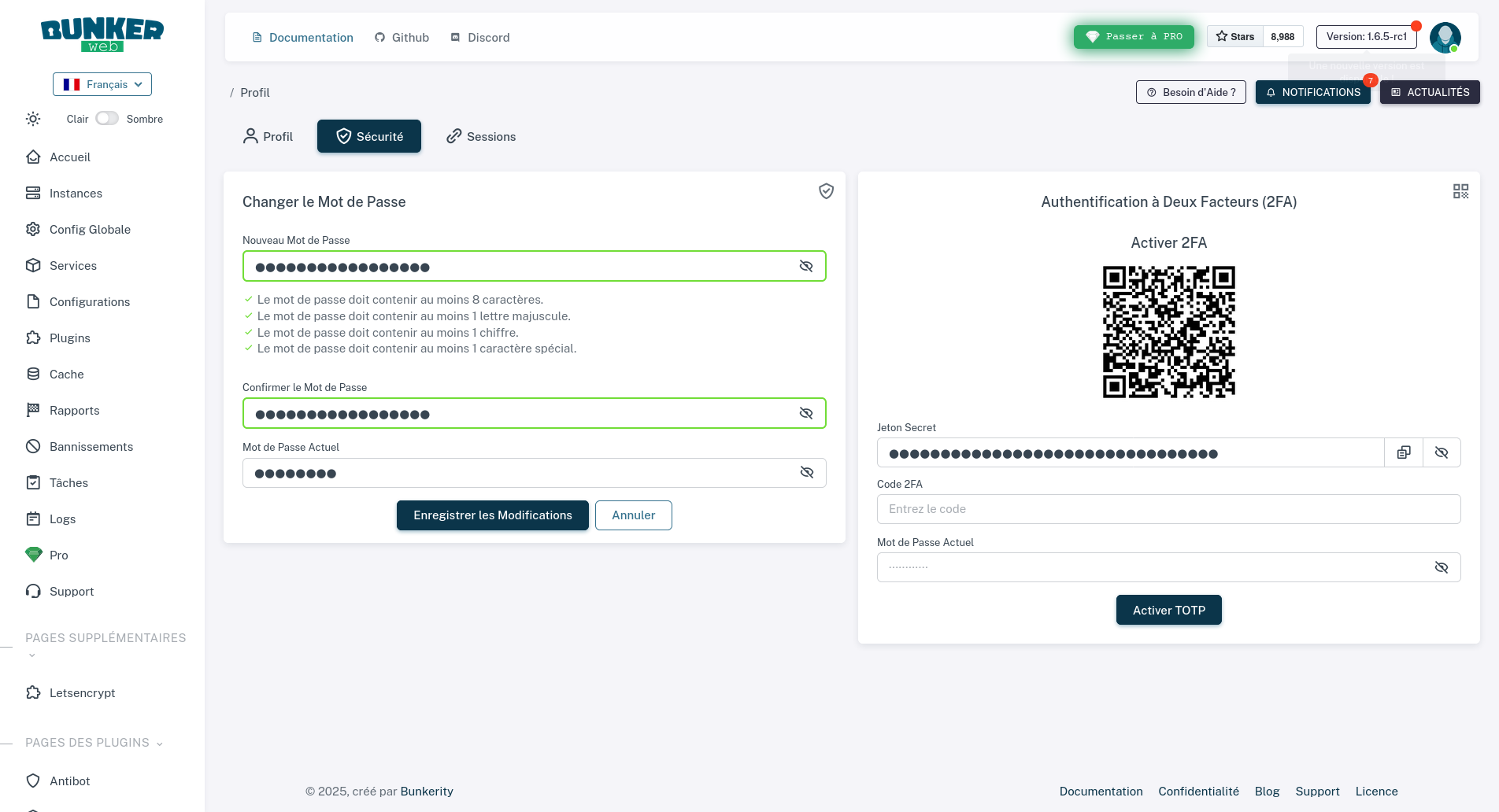Screen dimensions: 1499x812
Task: Toggle the Clair/Sombre theme switch
Action: (107, 119)
